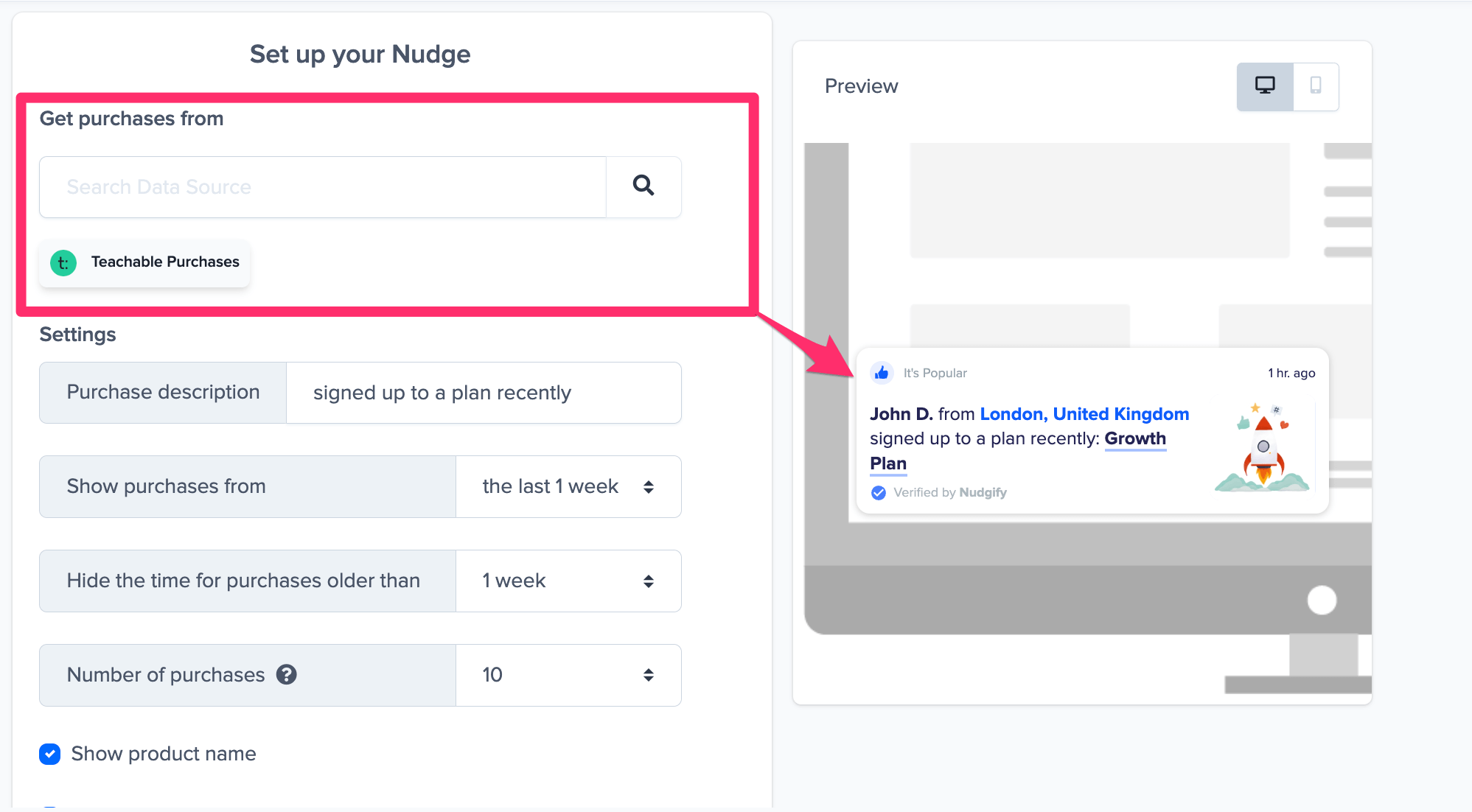This screenshot has height=812, width=1472.
Task: Click the Teachable logo icon
Action: [x=63, y=262]
